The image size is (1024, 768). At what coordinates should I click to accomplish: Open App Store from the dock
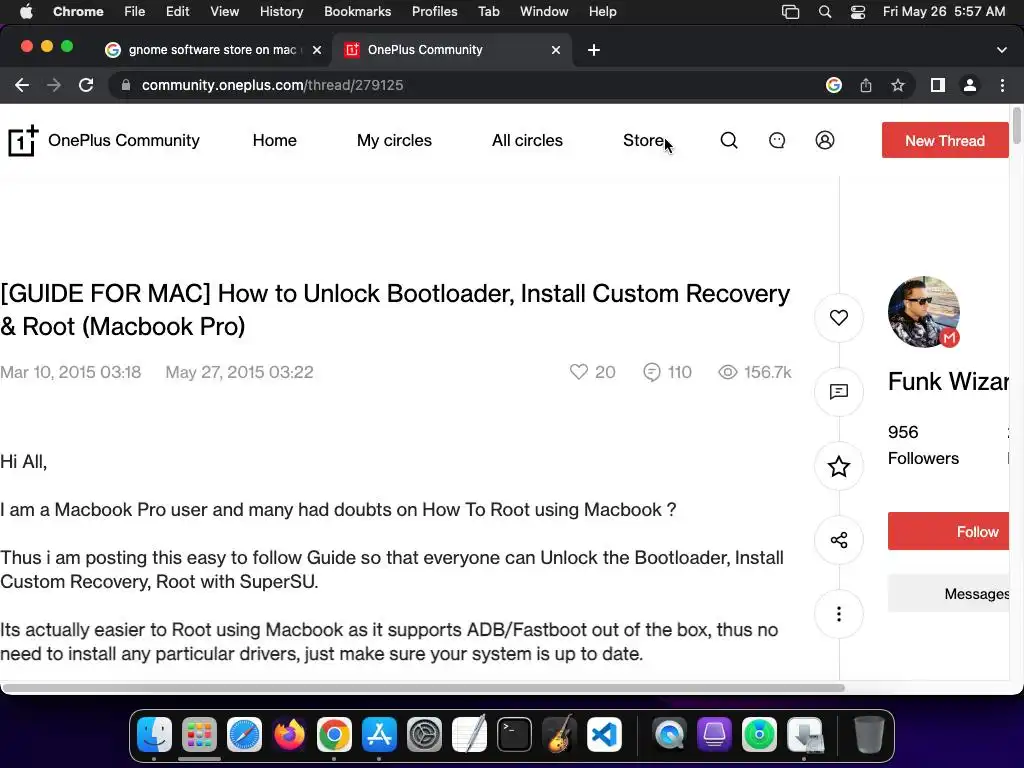pos(379,735)
